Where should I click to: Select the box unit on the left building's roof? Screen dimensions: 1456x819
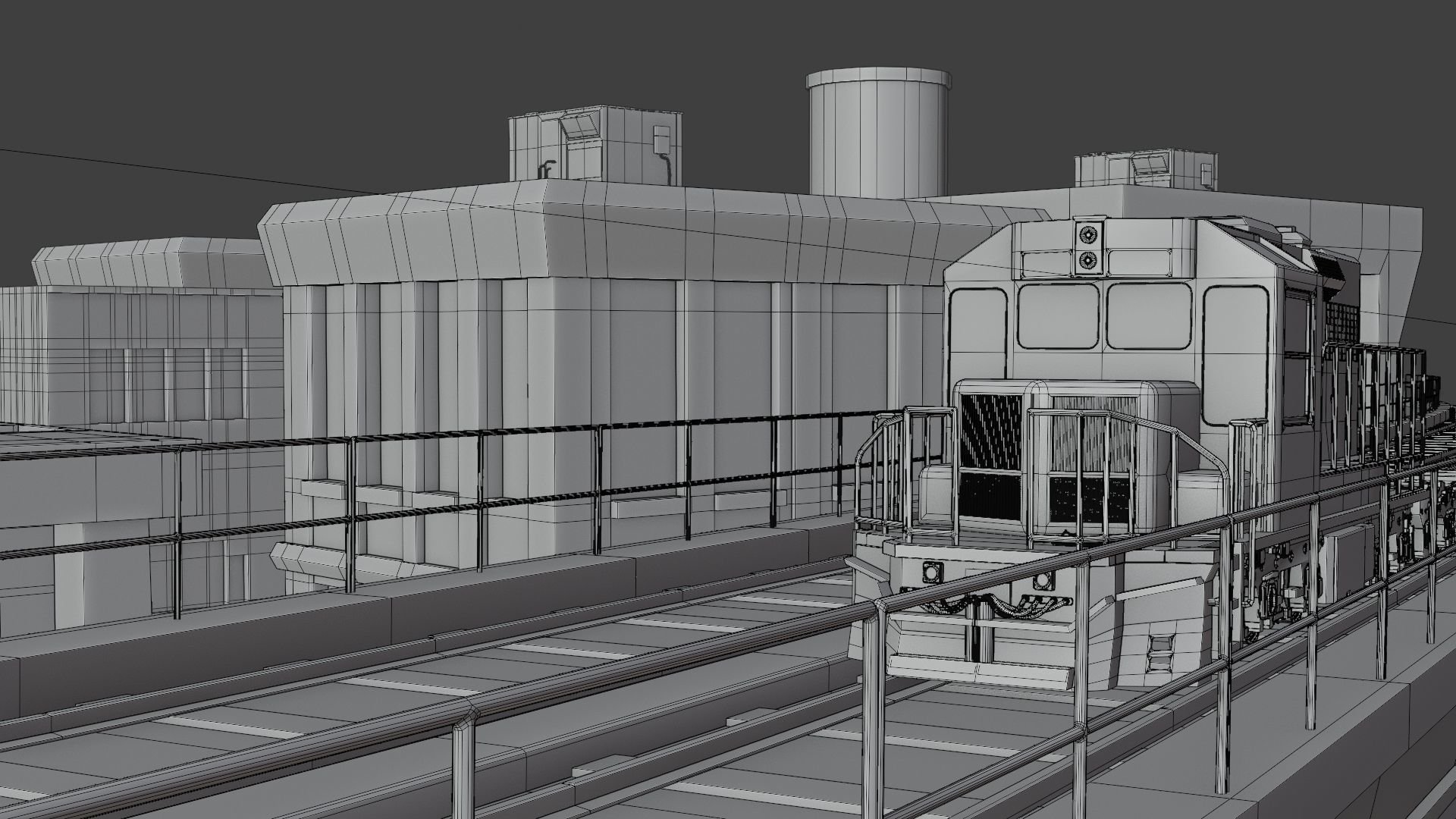[595, 144]
